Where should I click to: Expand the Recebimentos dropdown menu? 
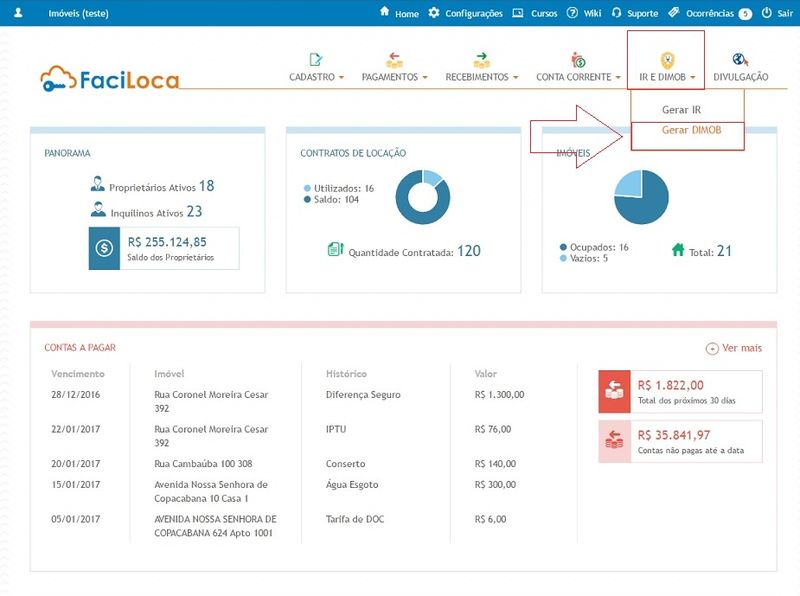coord(482,76)
